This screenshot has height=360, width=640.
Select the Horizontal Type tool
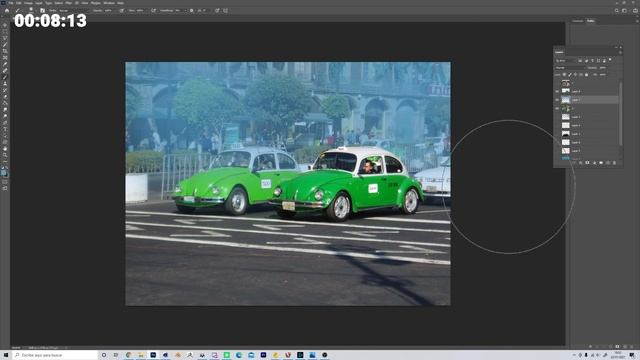(x=5, y=129)
